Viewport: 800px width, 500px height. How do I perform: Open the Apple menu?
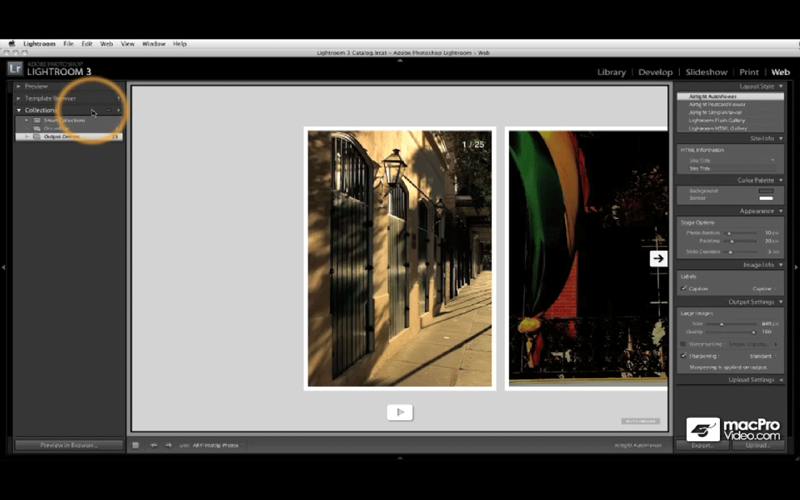pyautogui.click(x=12, y=44)
